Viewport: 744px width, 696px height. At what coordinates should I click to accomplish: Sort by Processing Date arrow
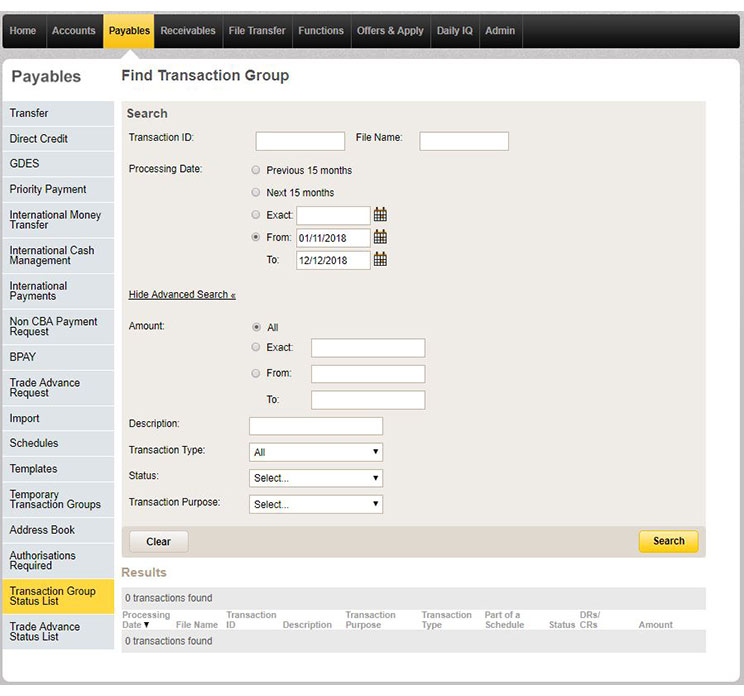tap(147, 625)
